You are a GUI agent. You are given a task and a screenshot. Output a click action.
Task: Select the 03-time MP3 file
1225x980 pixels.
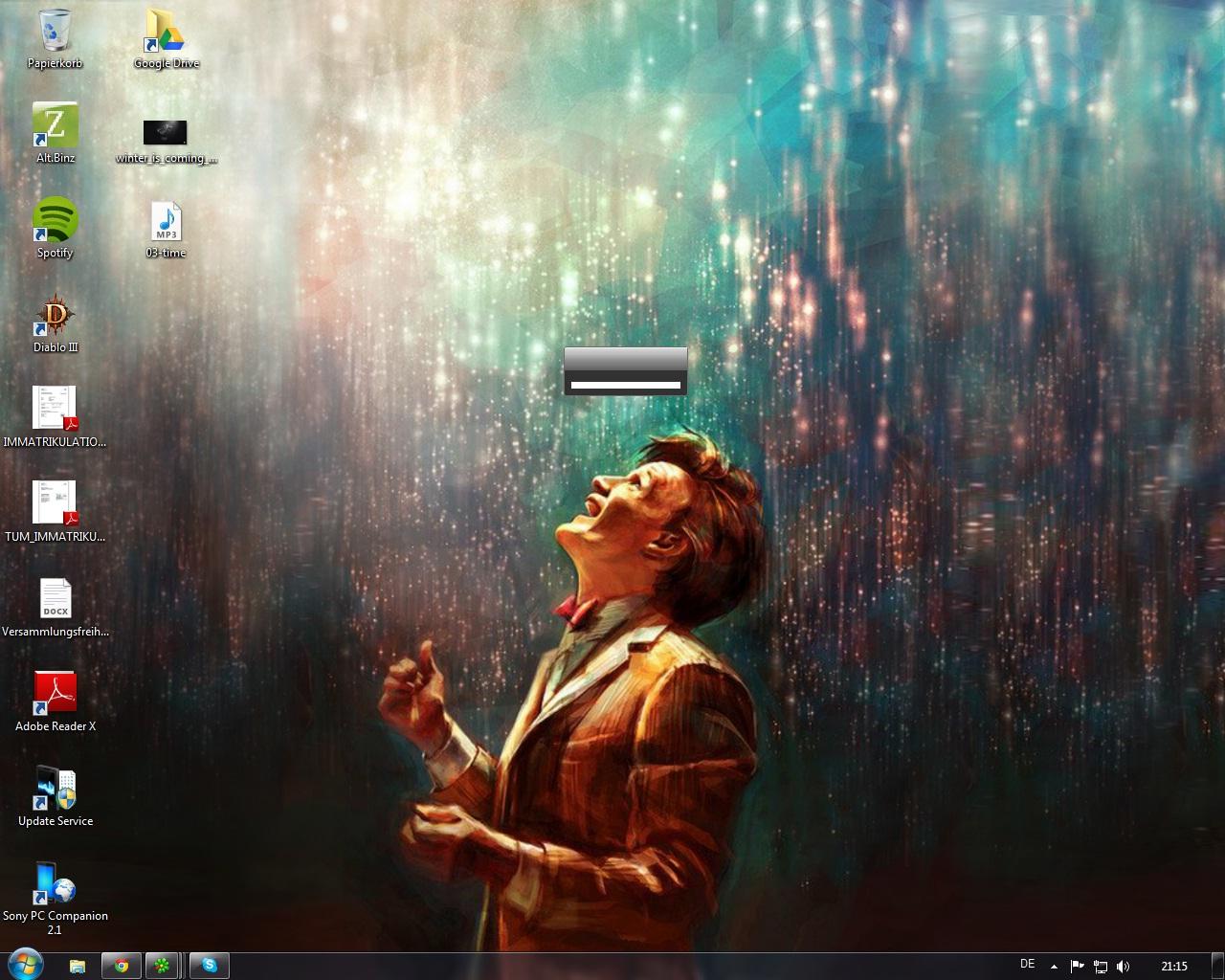click(166, 231)
